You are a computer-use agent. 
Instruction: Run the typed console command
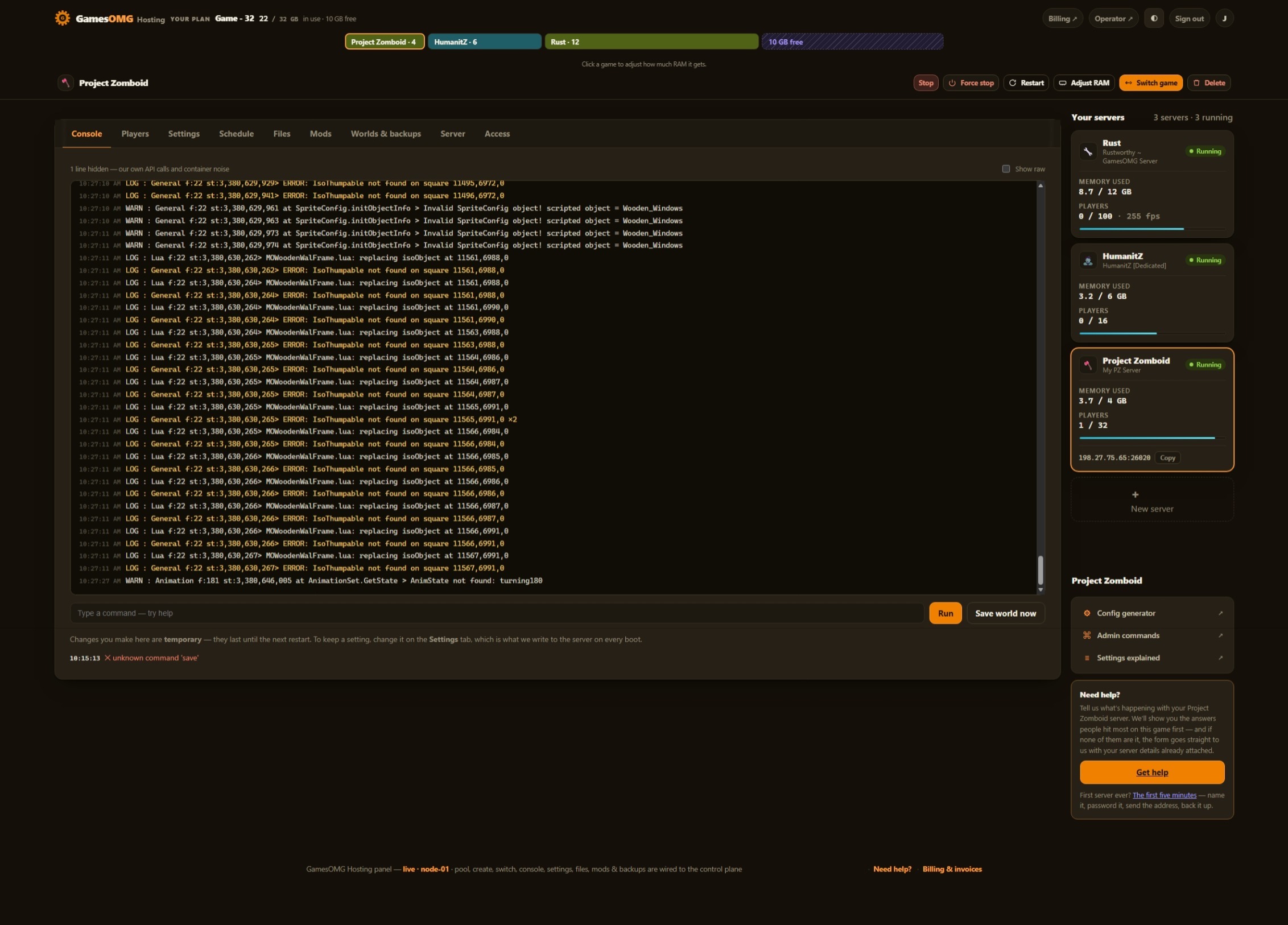(x=945, y=613)
